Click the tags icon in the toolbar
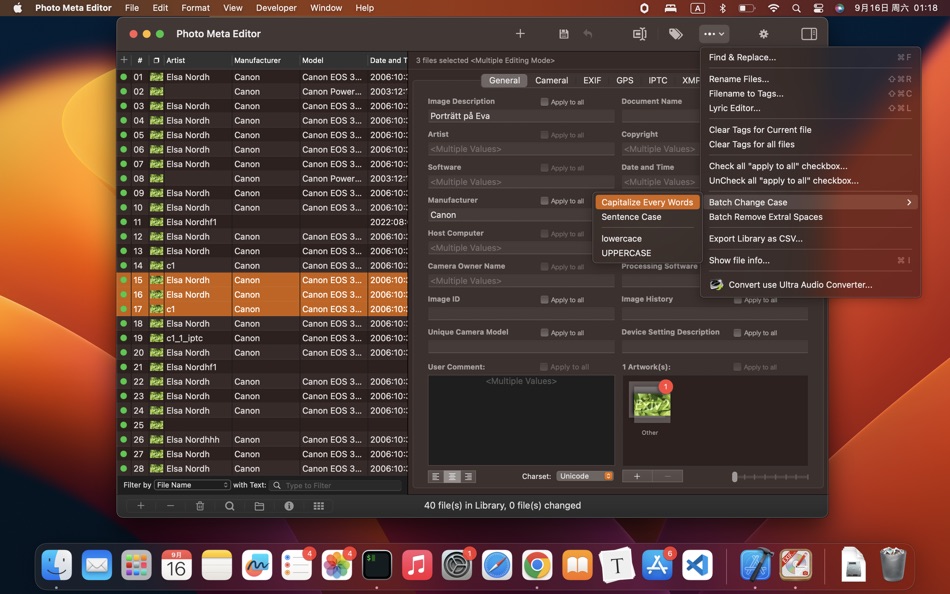 (676, 34)
